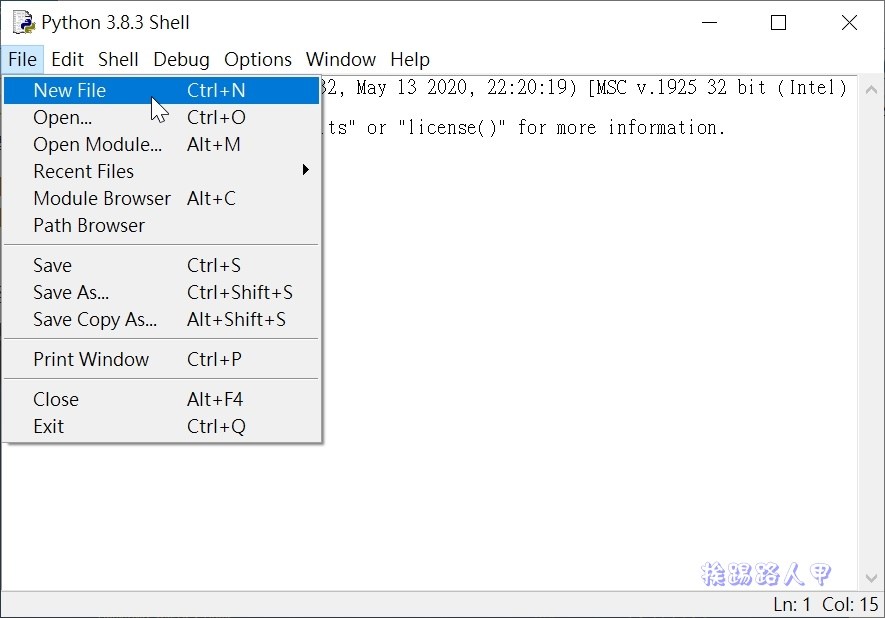885x618 pixels.
Task: Click the 'May 13 2020' text in shell
Action: pos(412,87)
